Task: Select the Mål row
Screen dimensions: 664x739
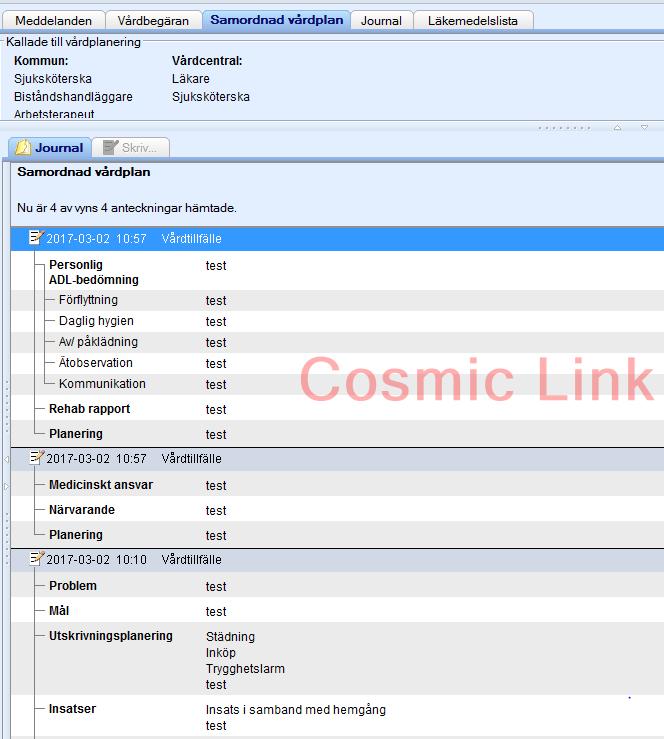Action: tap(337, 611)
